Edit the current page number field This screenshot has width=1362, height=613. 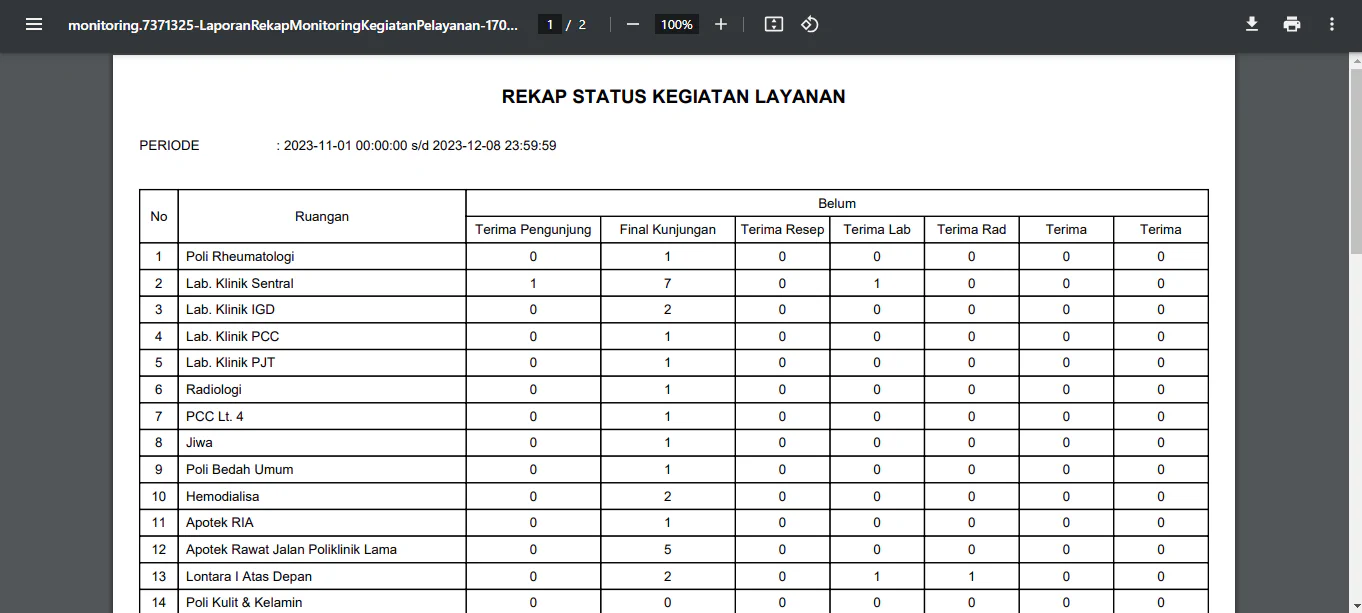(549, 24)
